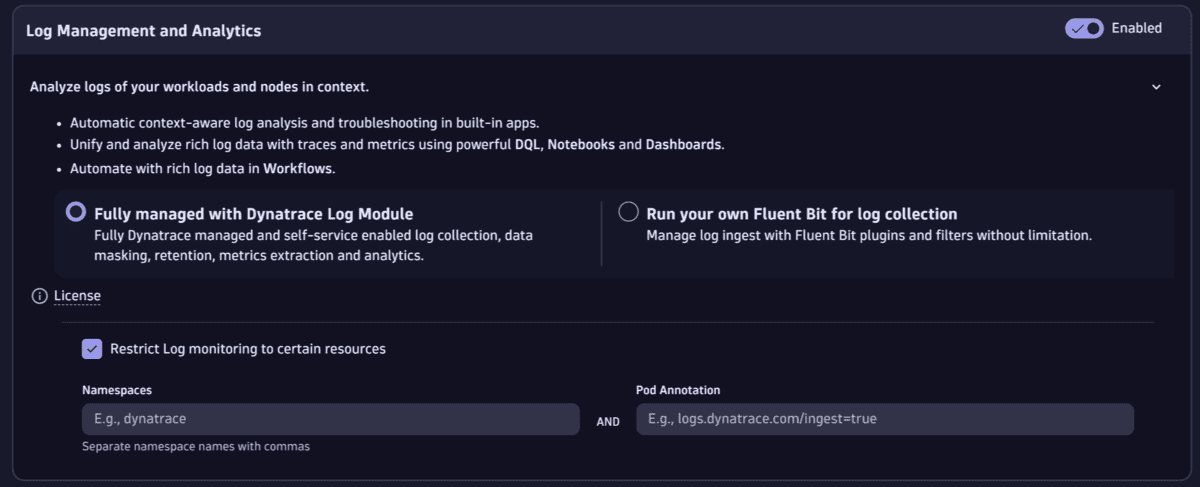Click the License info icon
This screenshot has height=487, width=1200.
click(39, 296)
